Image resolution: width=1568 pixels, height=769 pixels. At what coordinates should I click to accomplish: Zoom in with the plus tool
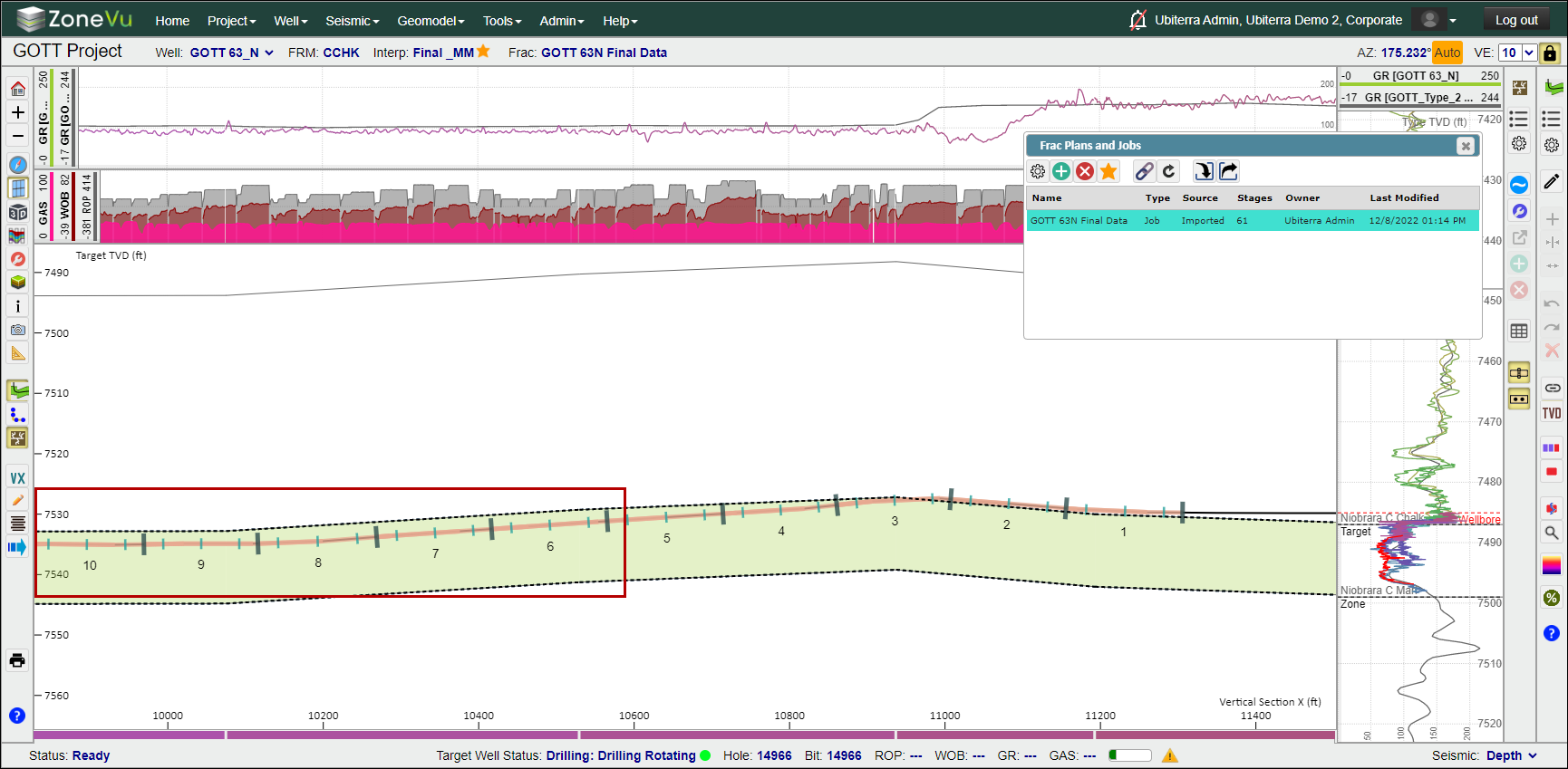point(17,112)
